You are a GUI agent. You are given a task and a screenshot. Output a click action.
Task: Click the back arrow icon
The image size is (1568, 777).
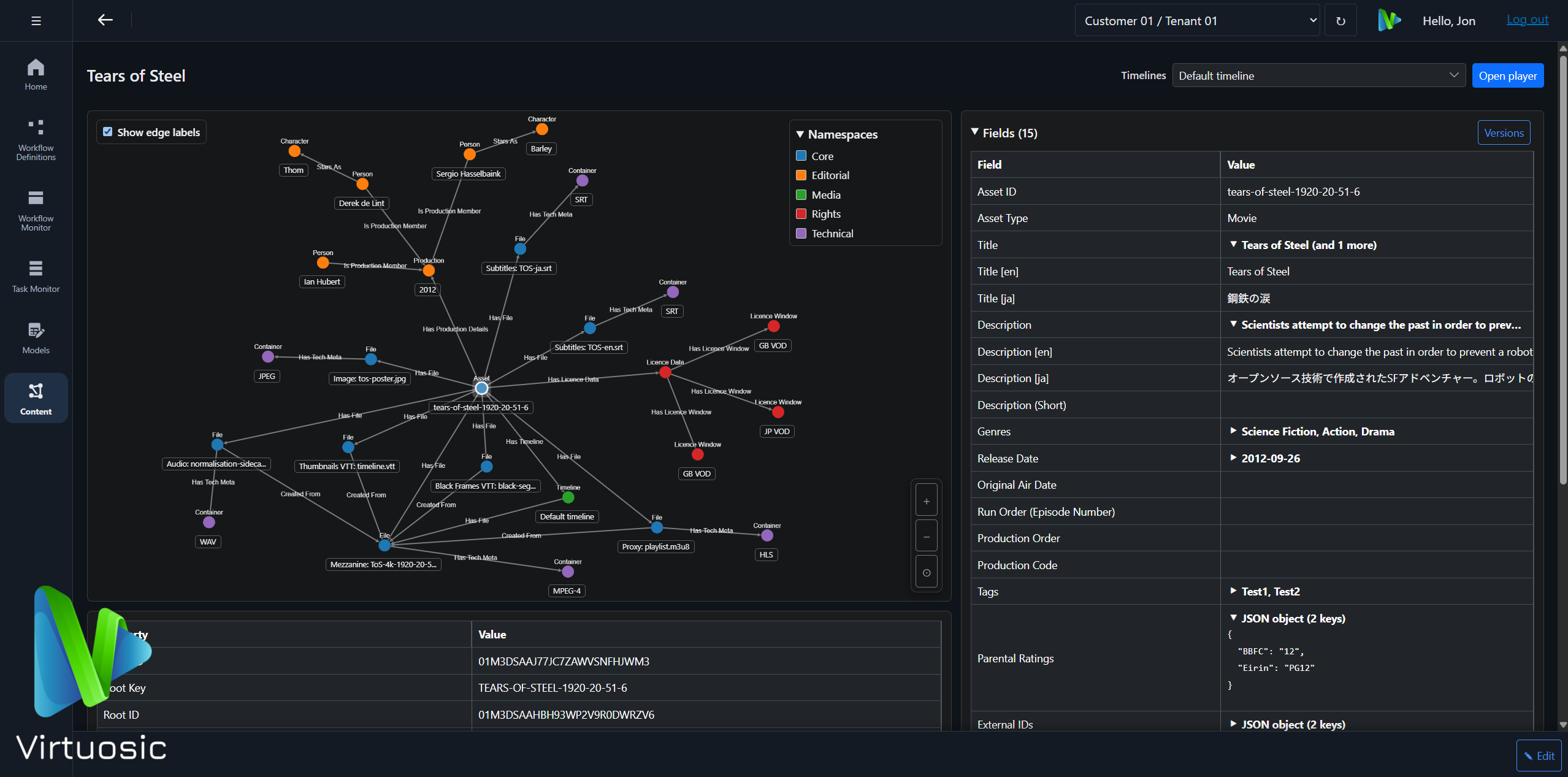[105, 20]
